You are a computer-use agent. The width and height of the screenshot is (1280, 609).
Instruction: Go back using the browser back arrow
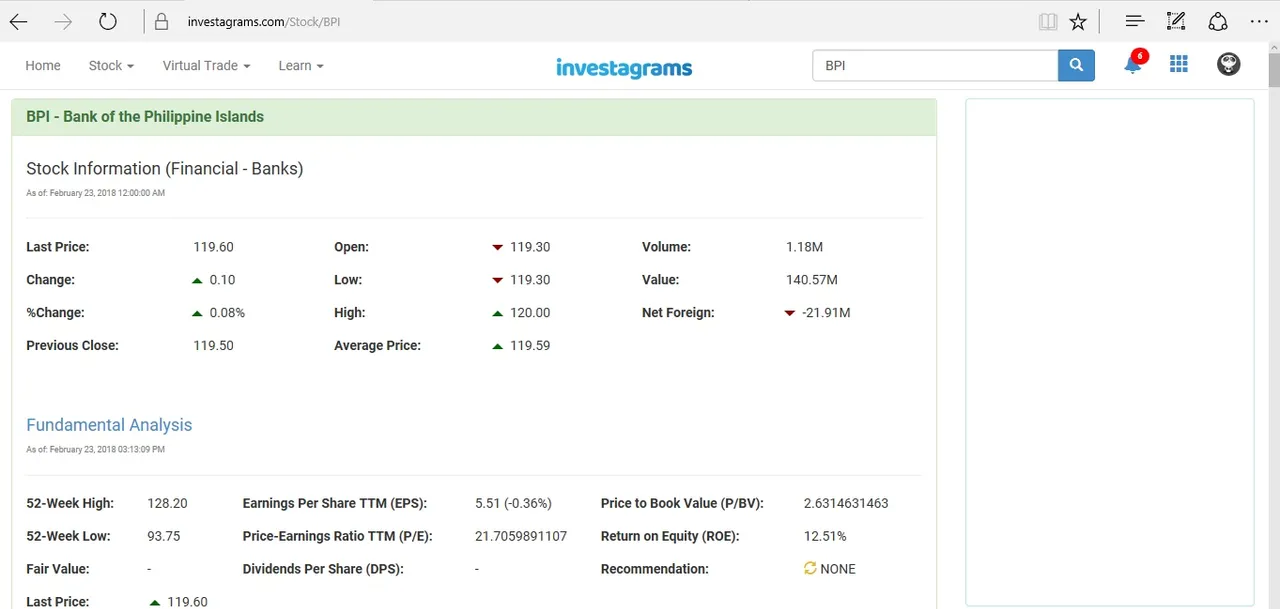pos(18,21)
